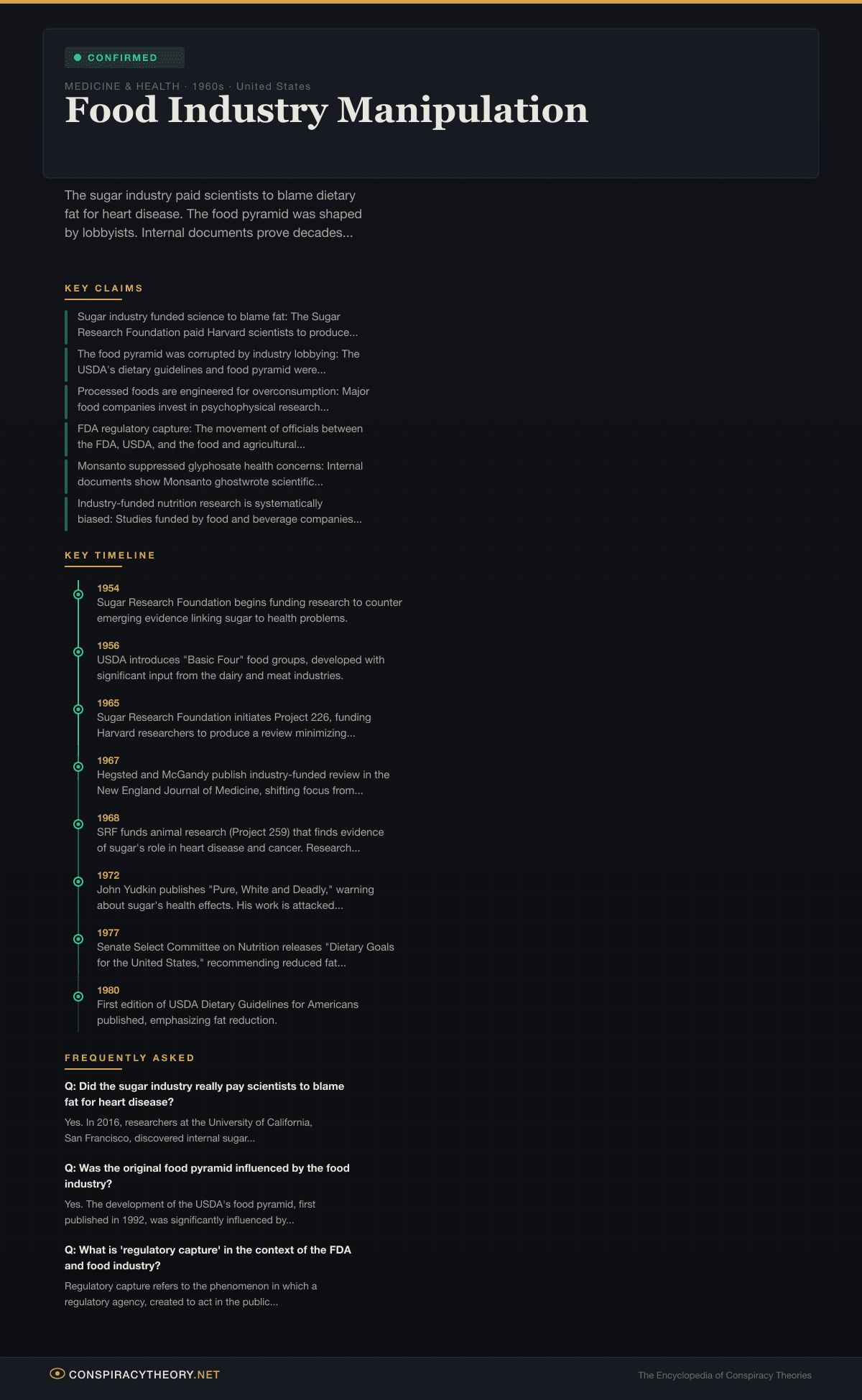Click the Food Industry Manipulation heading

(x=326, y=111)
